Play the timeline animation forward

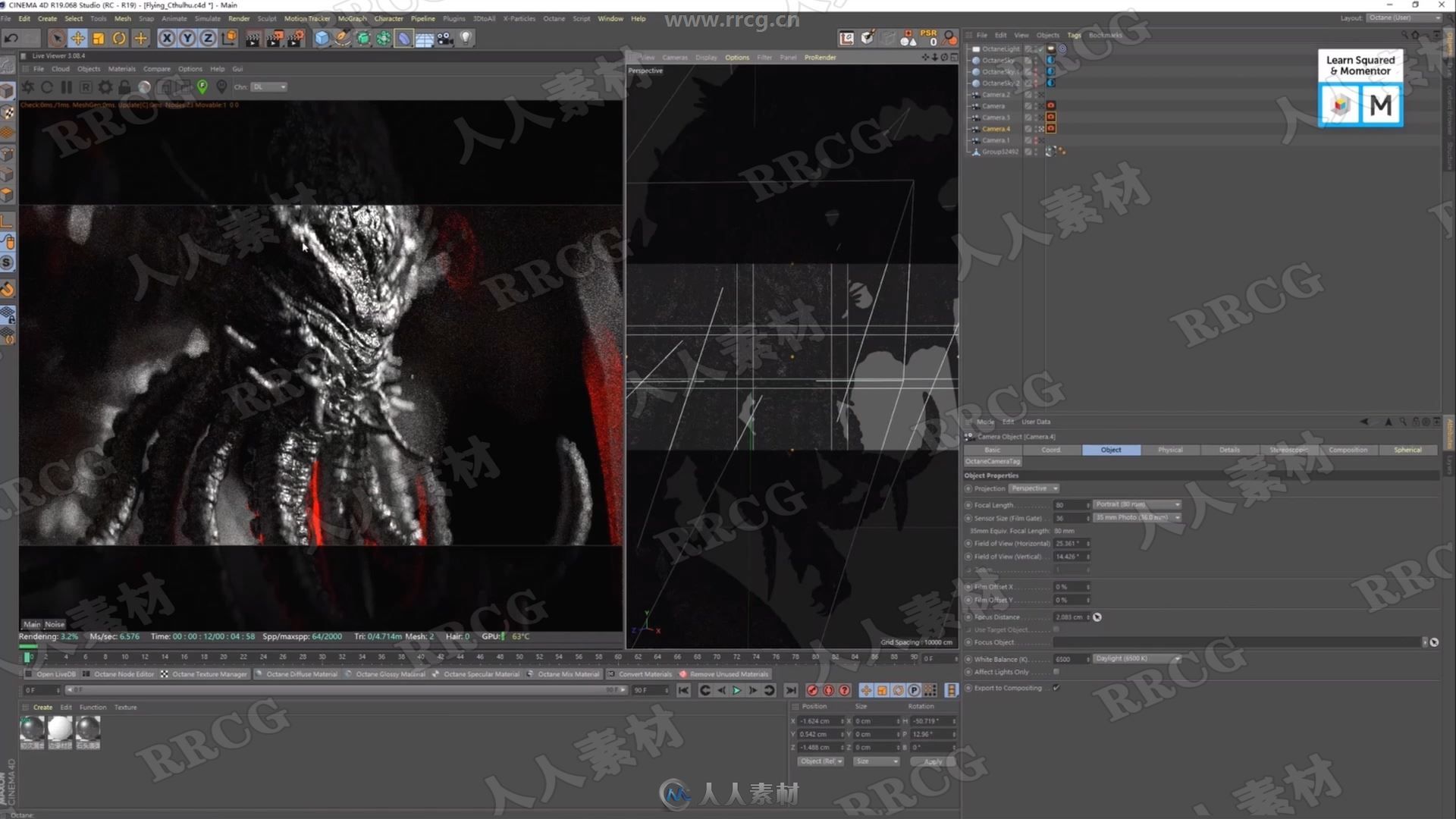click(x=736, y=690)
